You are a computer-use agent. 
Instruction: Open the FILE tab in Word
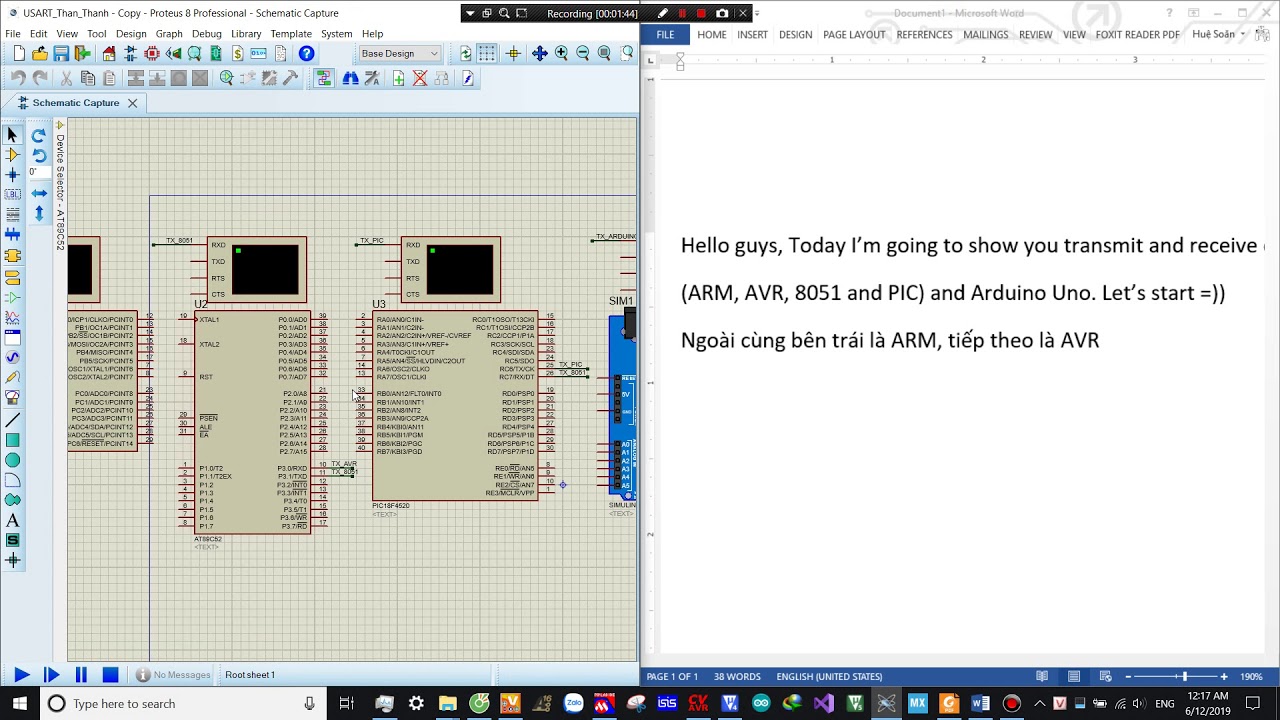coord(665,34)
